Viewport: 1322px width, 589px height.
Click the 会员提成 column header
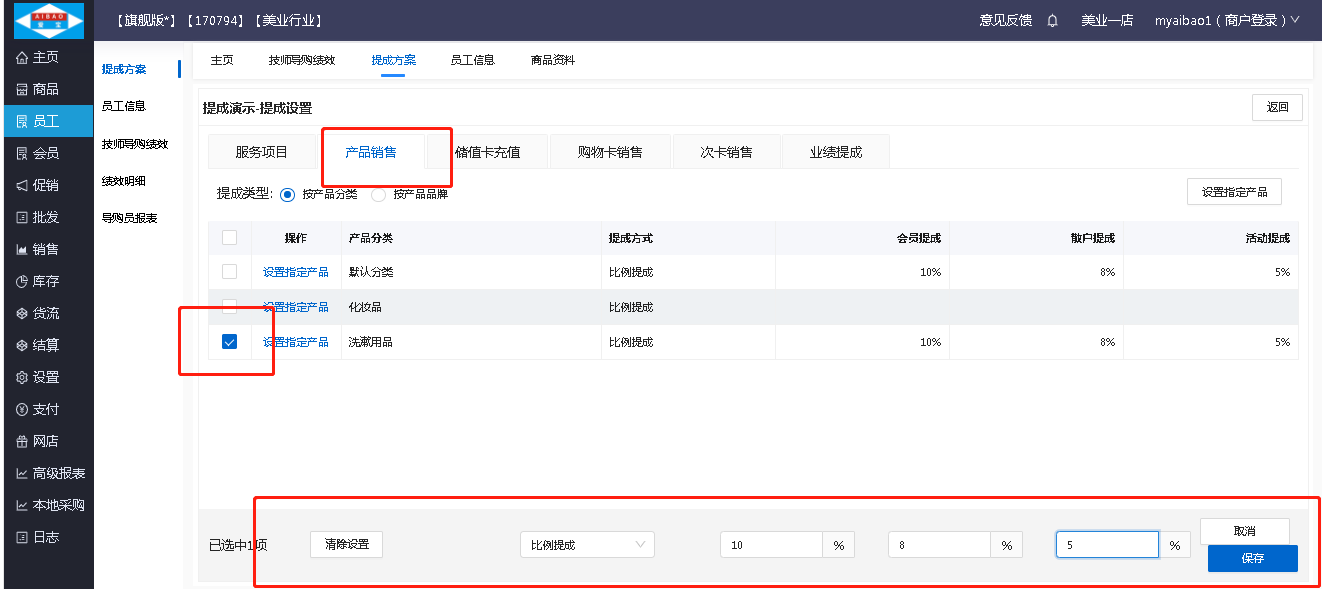[x=918, y=238]
